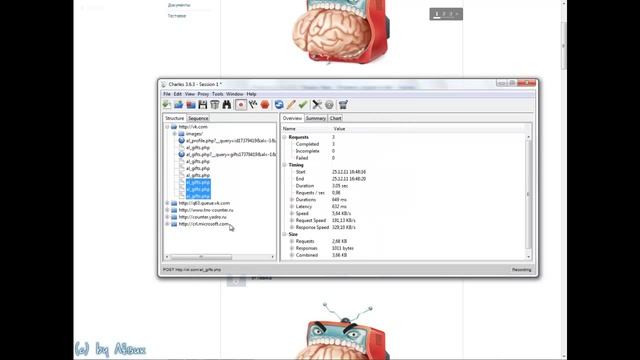Expand the counter.yadro.ru host node
This screenshot has height=360, width=640.
(167, 217)
